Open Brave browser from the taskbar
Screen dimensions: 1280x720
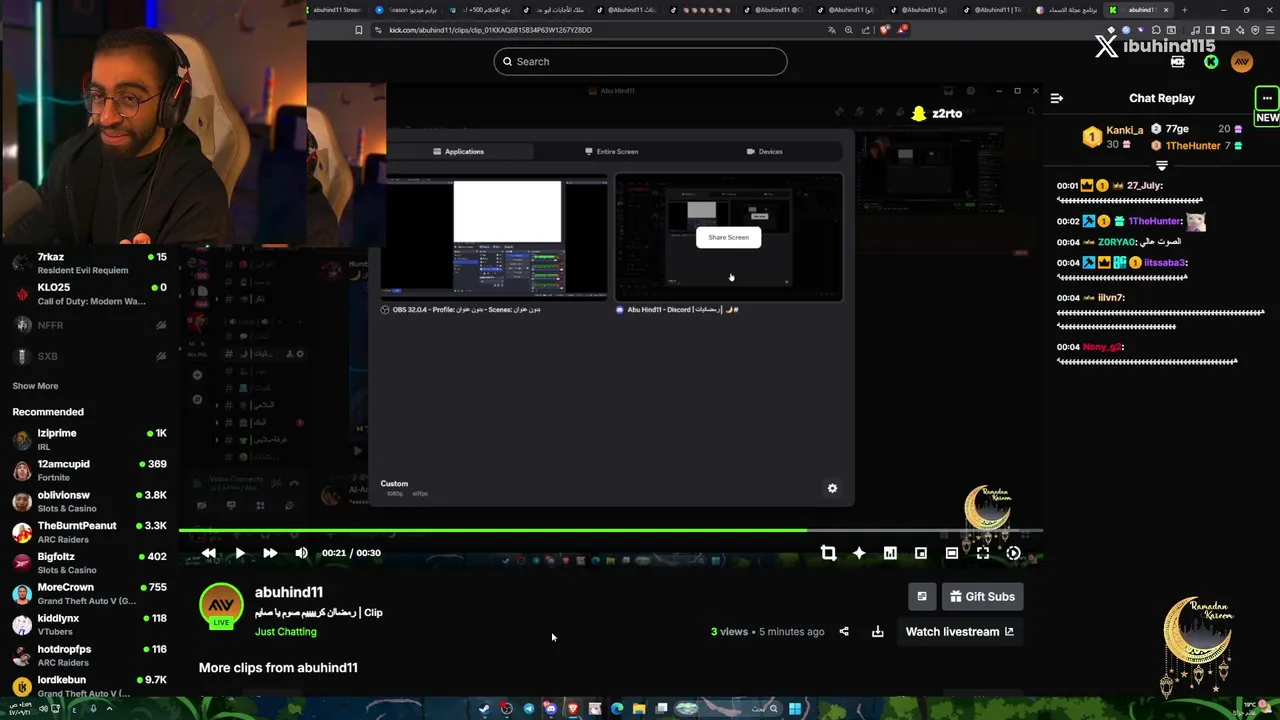pos(572,709)
